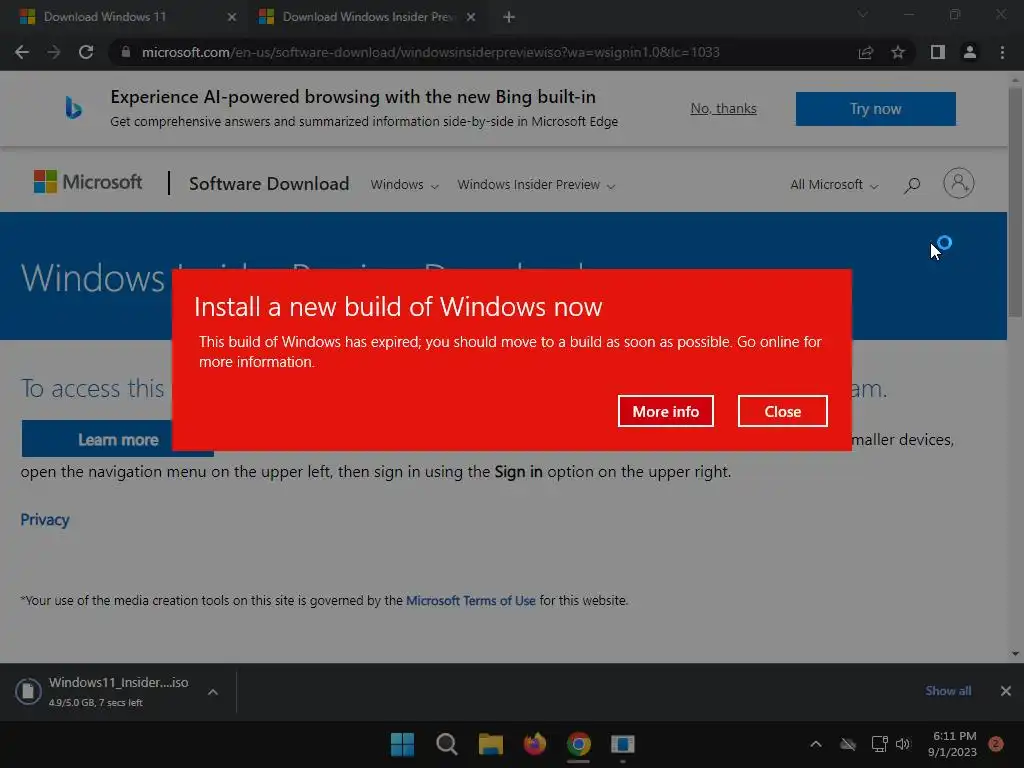
Task: Select the Download Windows Insider Preview tab
Action: pos(368,17)
